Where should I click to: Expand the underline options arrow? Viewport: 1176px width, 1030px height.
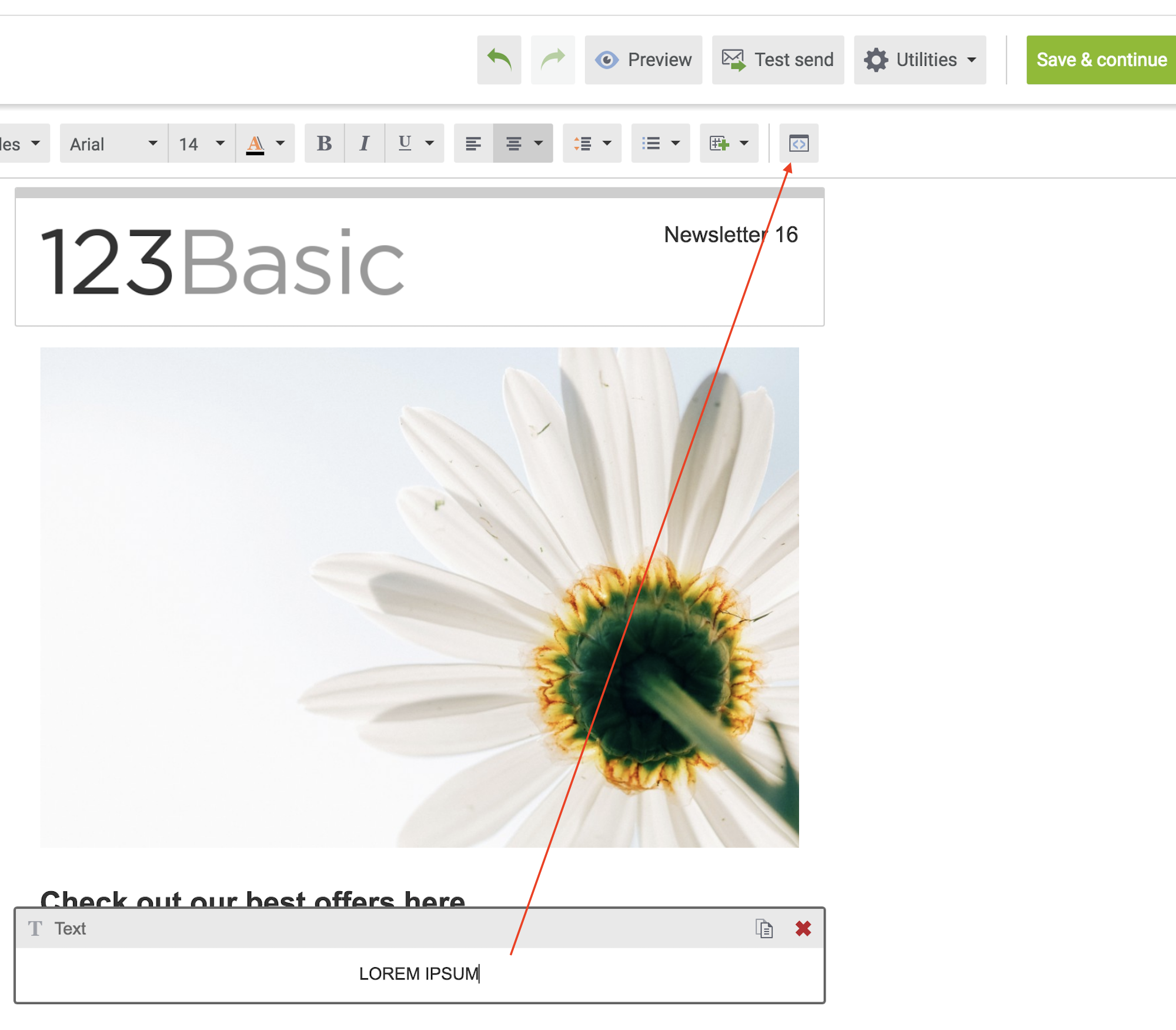point(430,143)
